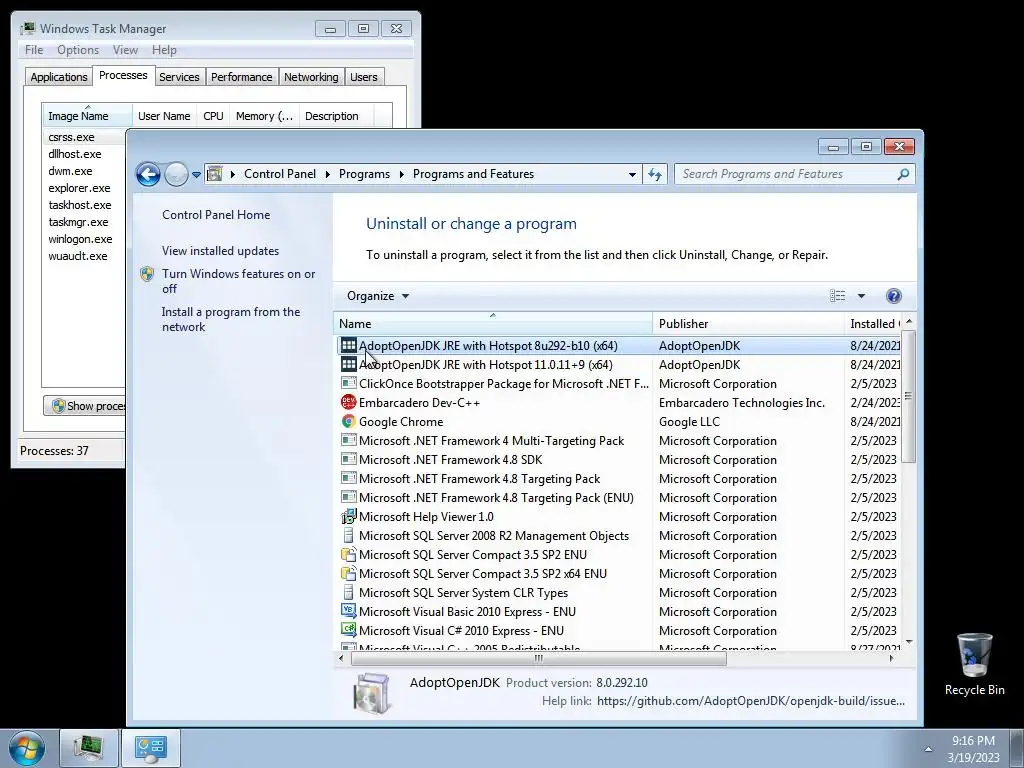
Task: Click the Control Panel icon in address bar
Action: (214, 174)
